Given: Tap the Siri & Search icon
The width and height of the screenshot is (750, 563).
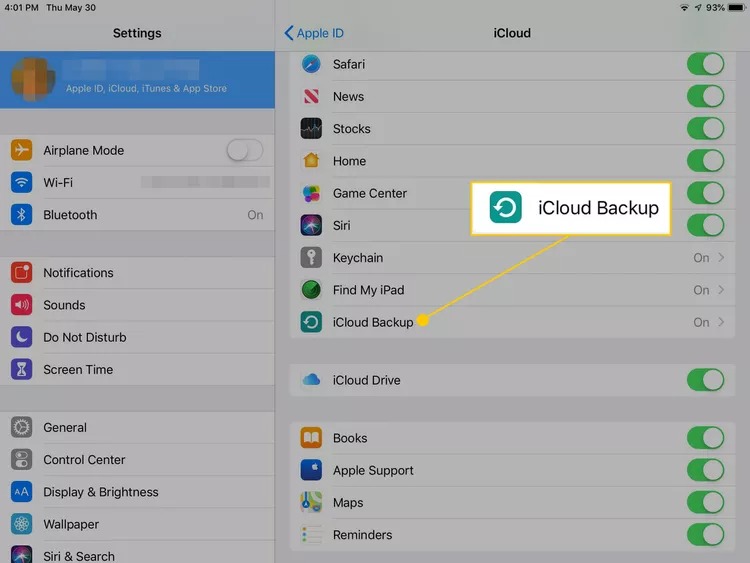Looking at the screenshot, I should (22, 554).
